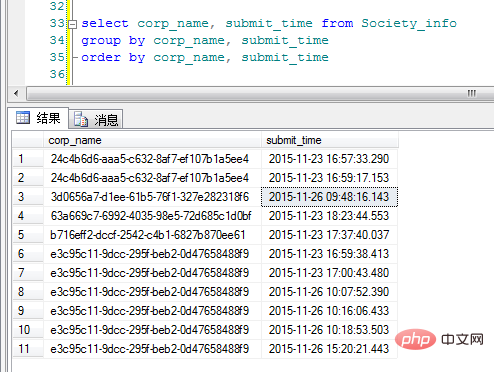Click the 'group' keyword on line 34
The image size is (494, 372).
pos(101,41)
